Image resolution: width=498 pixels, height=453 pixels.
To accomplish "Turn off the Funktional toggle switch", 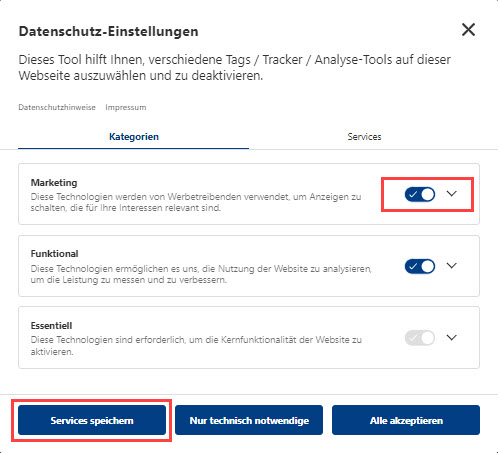I will 420,266.
